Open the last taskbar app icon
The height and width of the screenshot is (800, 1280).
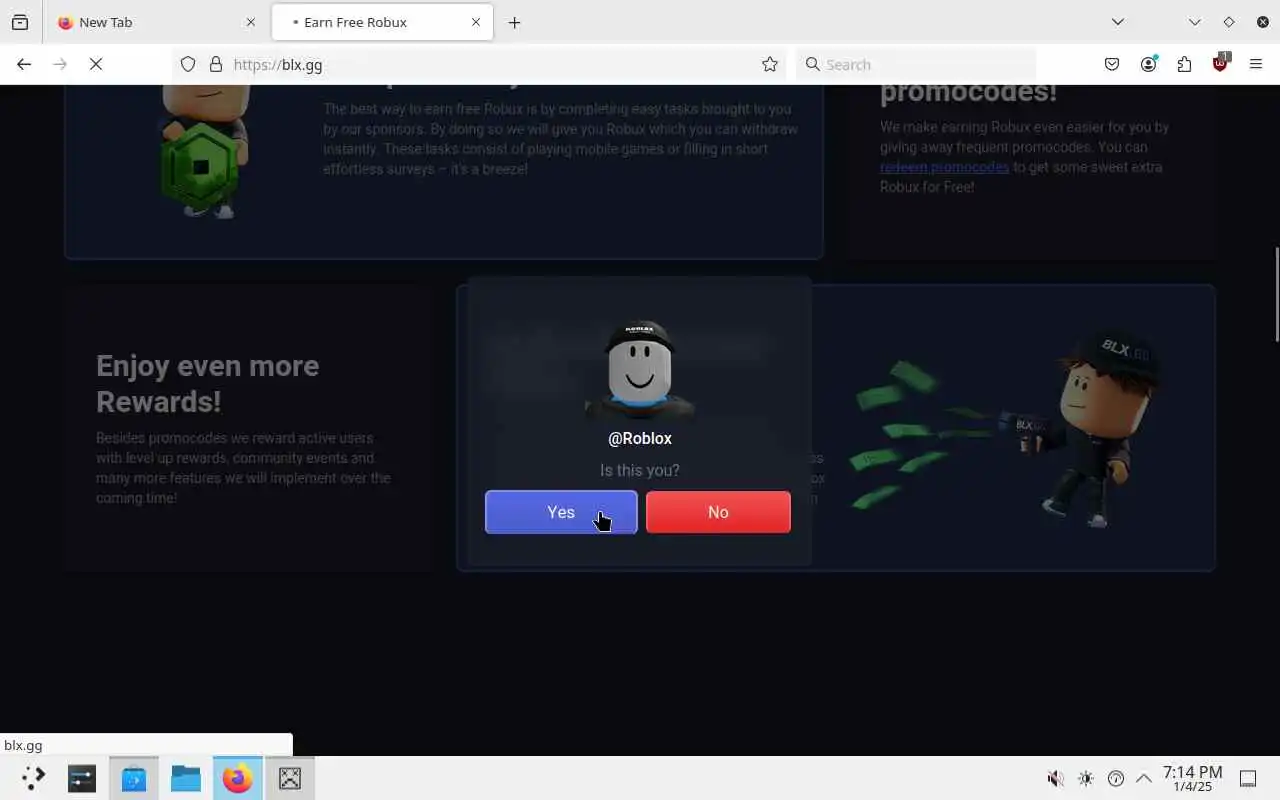coord(290,778)
